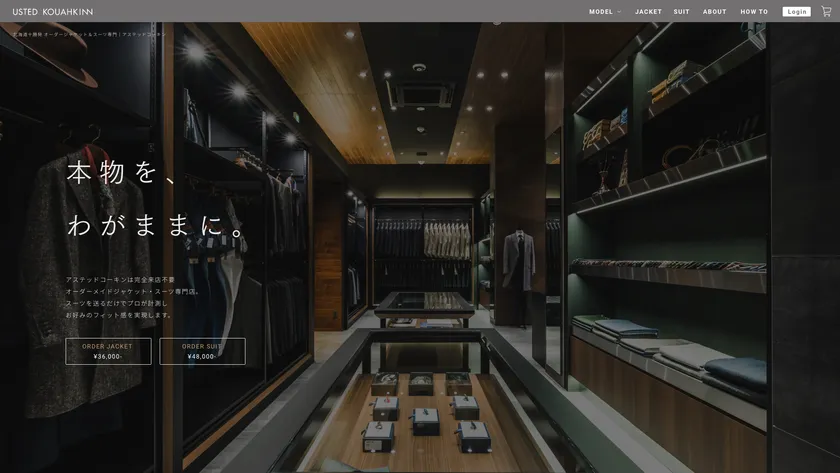Click the Login button
The height and width of the screenshot is (473, 840).
tap(797, 11)
